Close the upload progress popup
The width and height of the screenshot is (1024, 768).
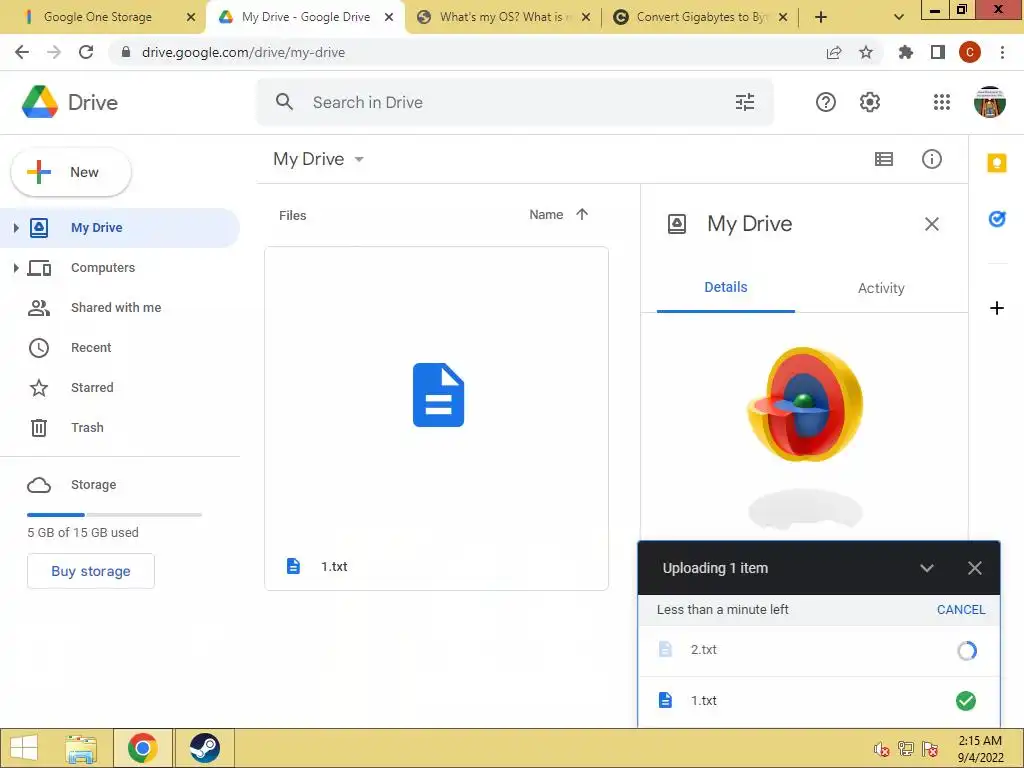[974, 568]
